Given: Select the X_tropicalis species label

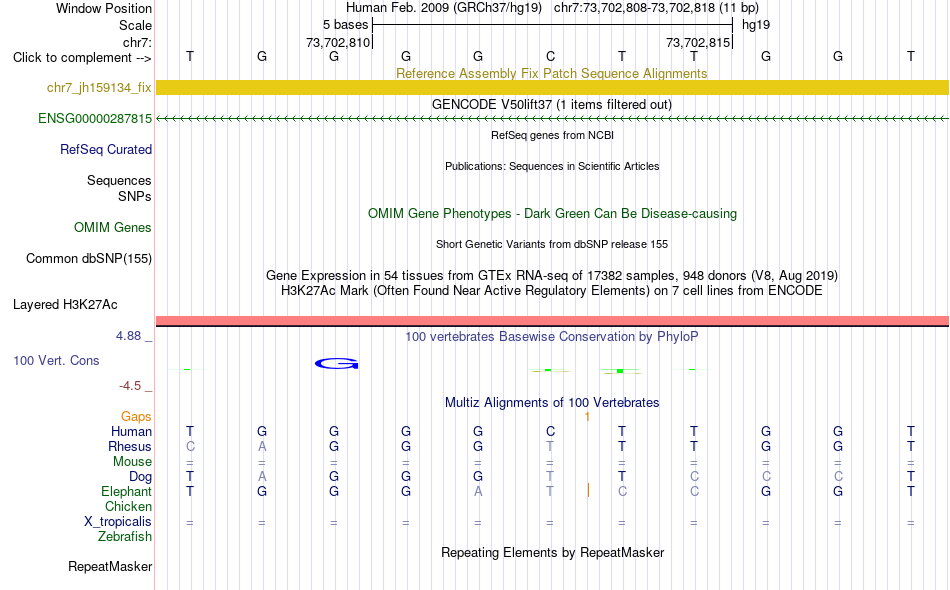Looking at the screenshot, I should pos(118,522).
